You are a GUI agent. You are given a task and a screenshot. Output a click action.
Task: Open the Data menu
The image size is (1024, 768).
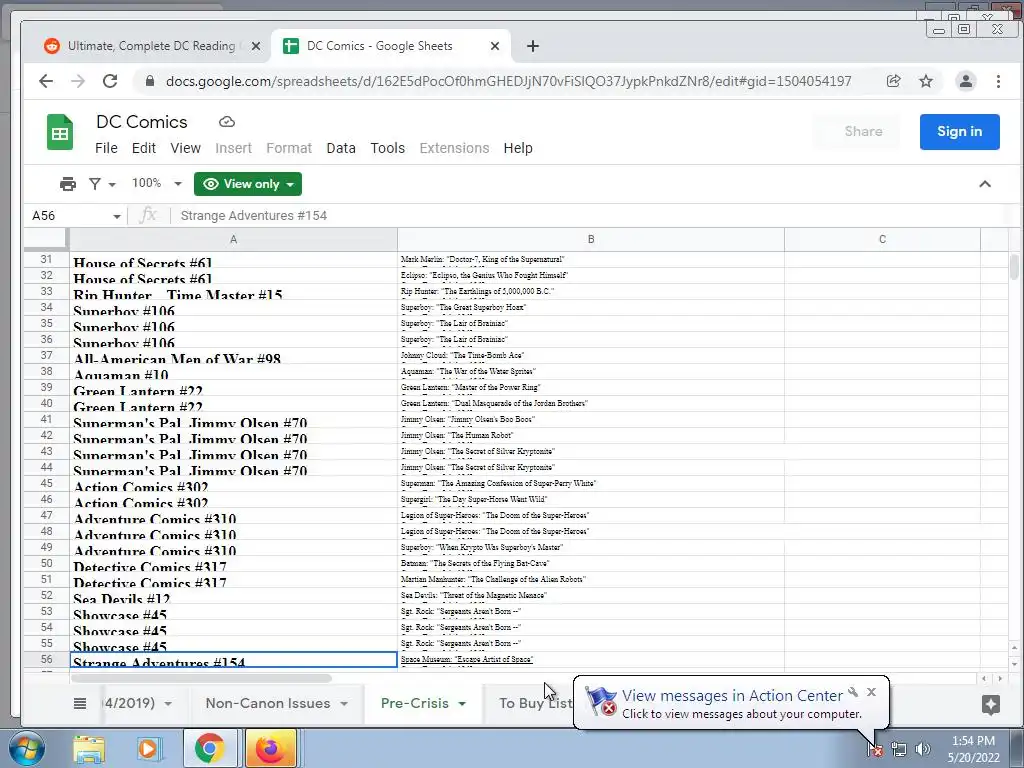pyautogui.click(x=341, y=148)
